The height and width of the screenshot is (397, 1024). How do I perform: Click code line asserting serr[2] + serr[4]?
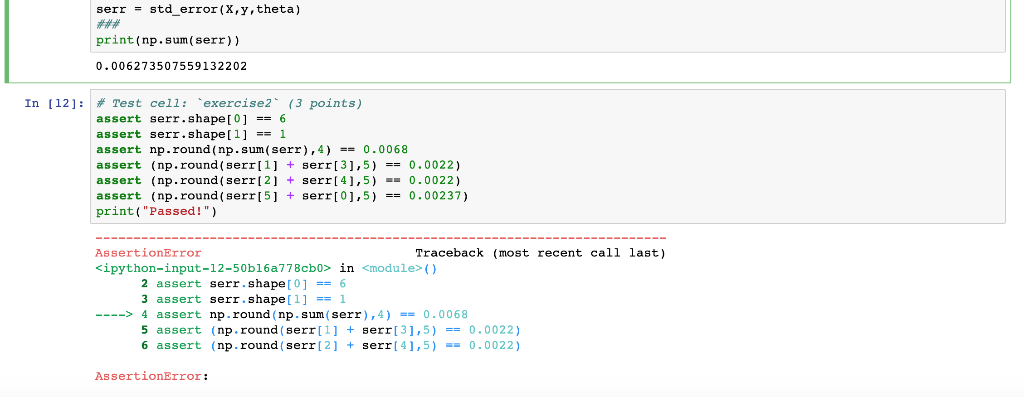pyautogui.click(x=279, y=180)
